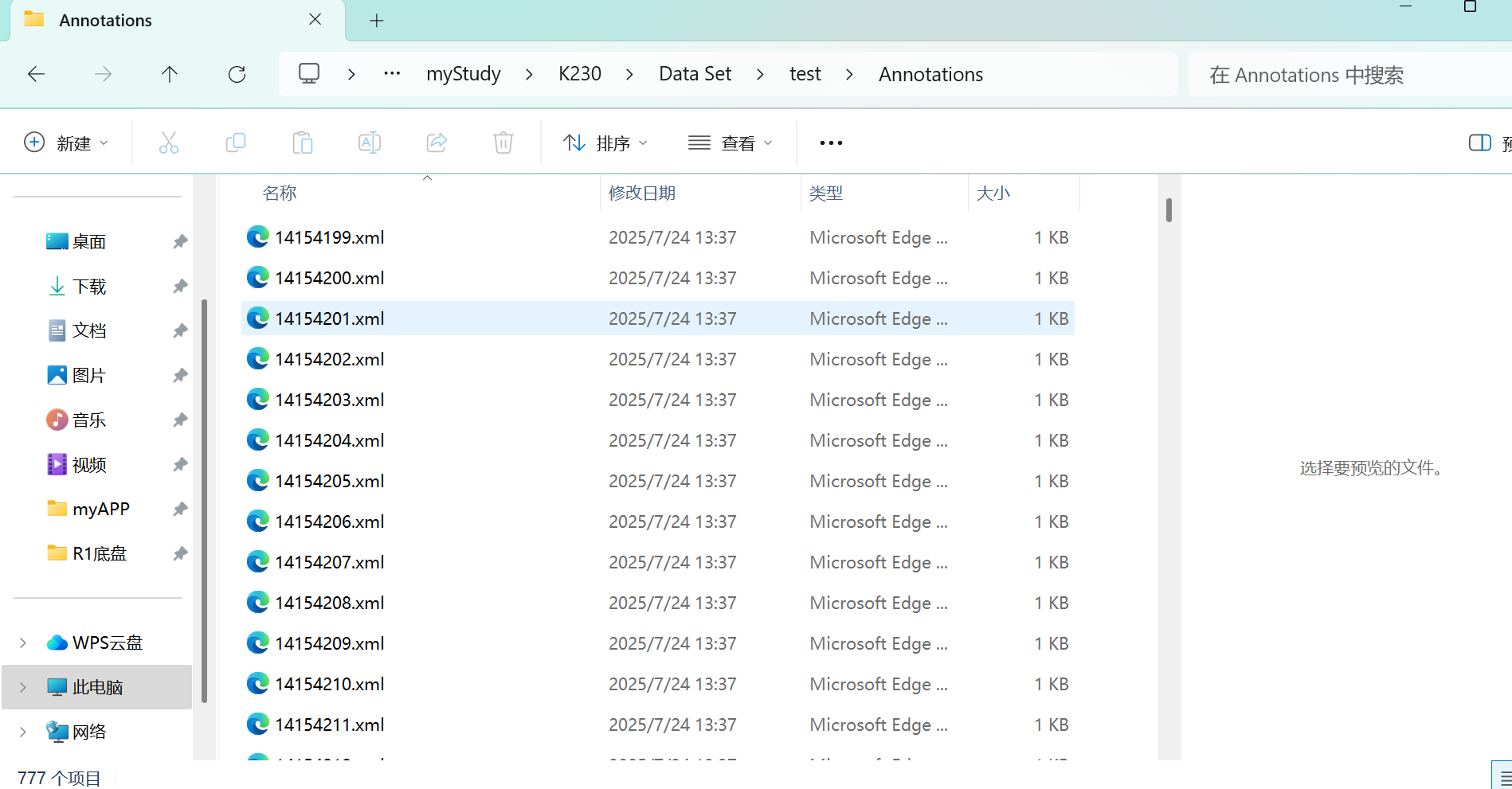Select the Annotations window tab
1512x789 pixels.
pyautogui.click(x=177, y=21)
